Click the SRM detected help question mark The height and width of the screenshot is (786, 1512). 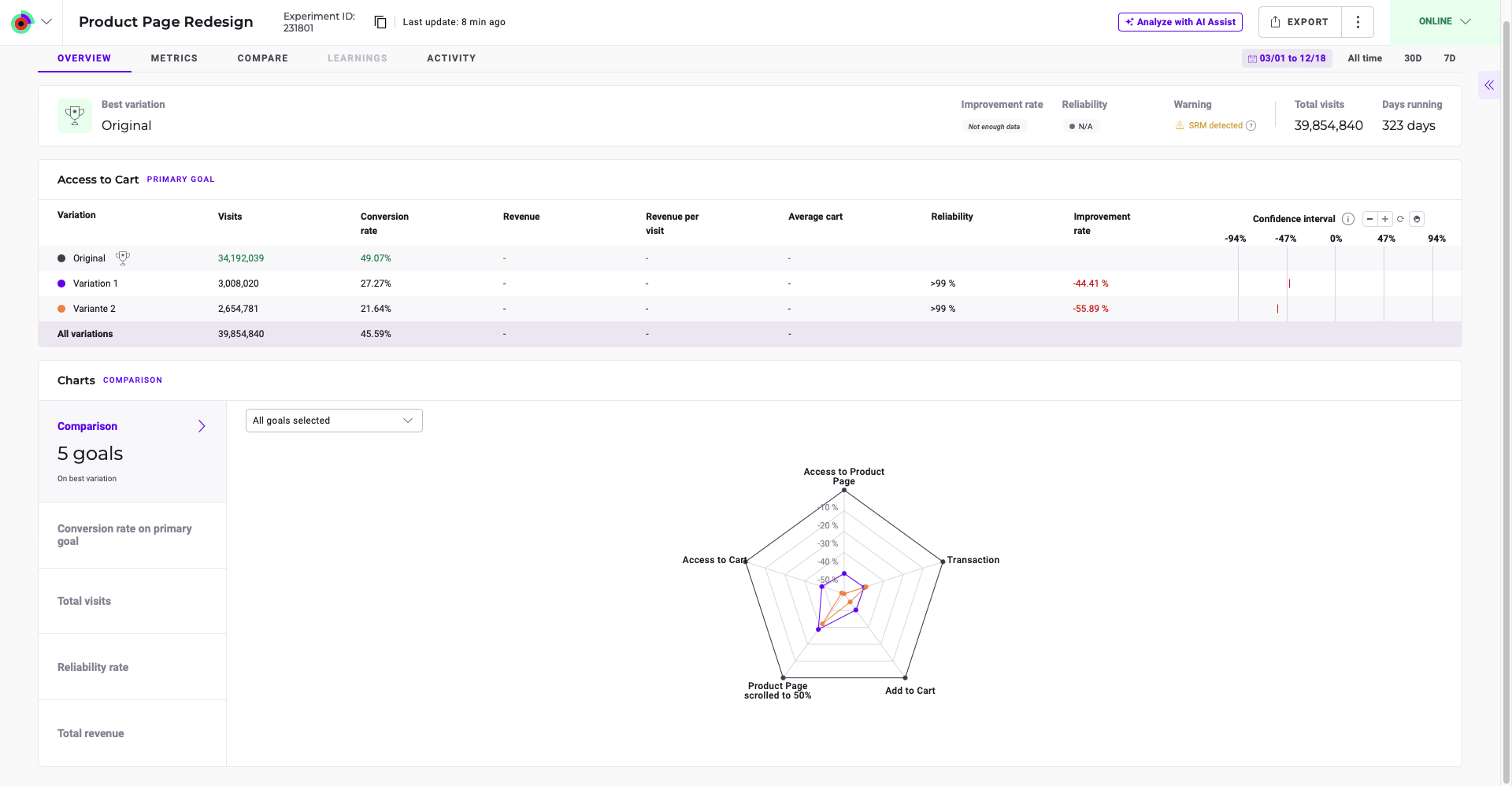click(x=1251, y=126)
